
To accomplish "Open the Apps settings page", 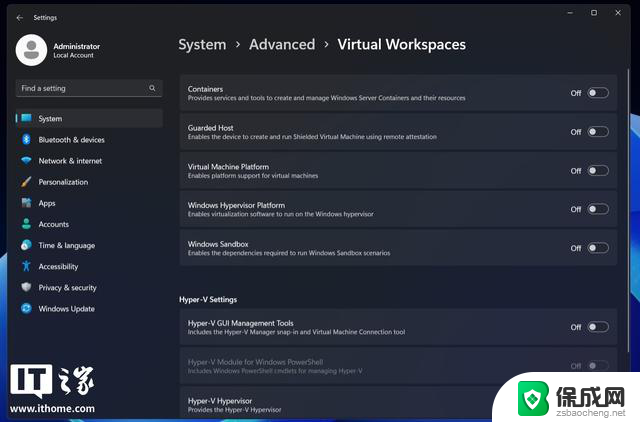I will (x=89, y=203).
